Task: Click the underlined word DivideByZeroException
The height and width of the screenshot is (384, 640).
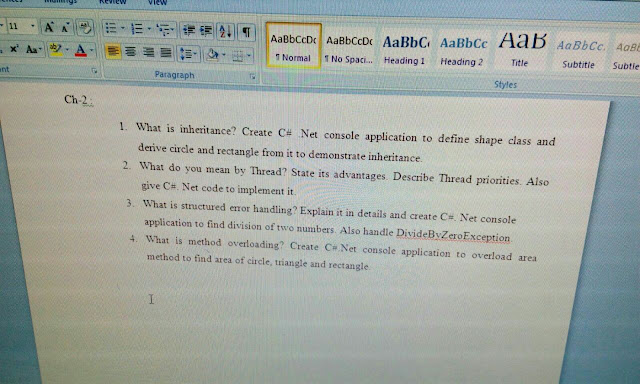Action: click(453, 235)
